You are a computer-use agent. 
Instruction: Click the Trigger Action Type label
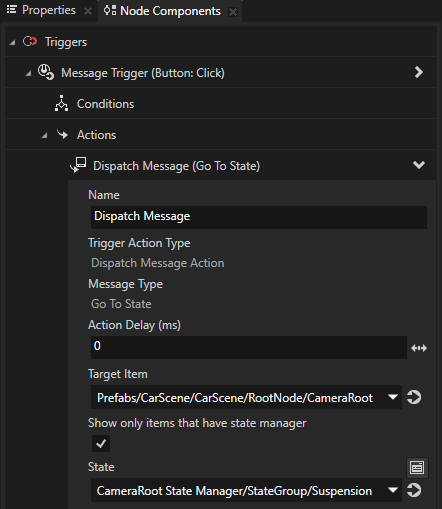(x=139, y=243)
